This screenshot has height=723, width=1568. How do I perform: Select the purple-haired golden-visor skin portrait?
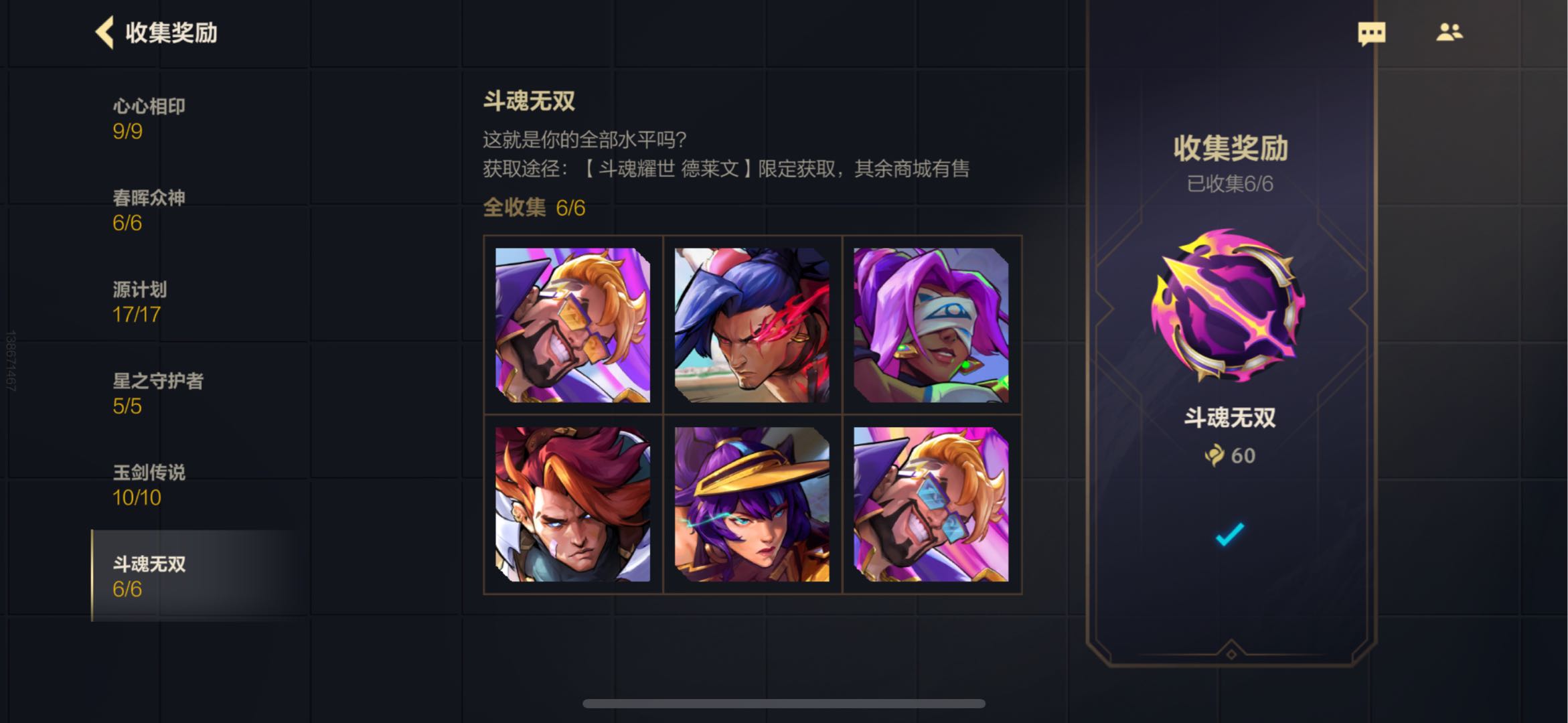[x=752, y=505]
